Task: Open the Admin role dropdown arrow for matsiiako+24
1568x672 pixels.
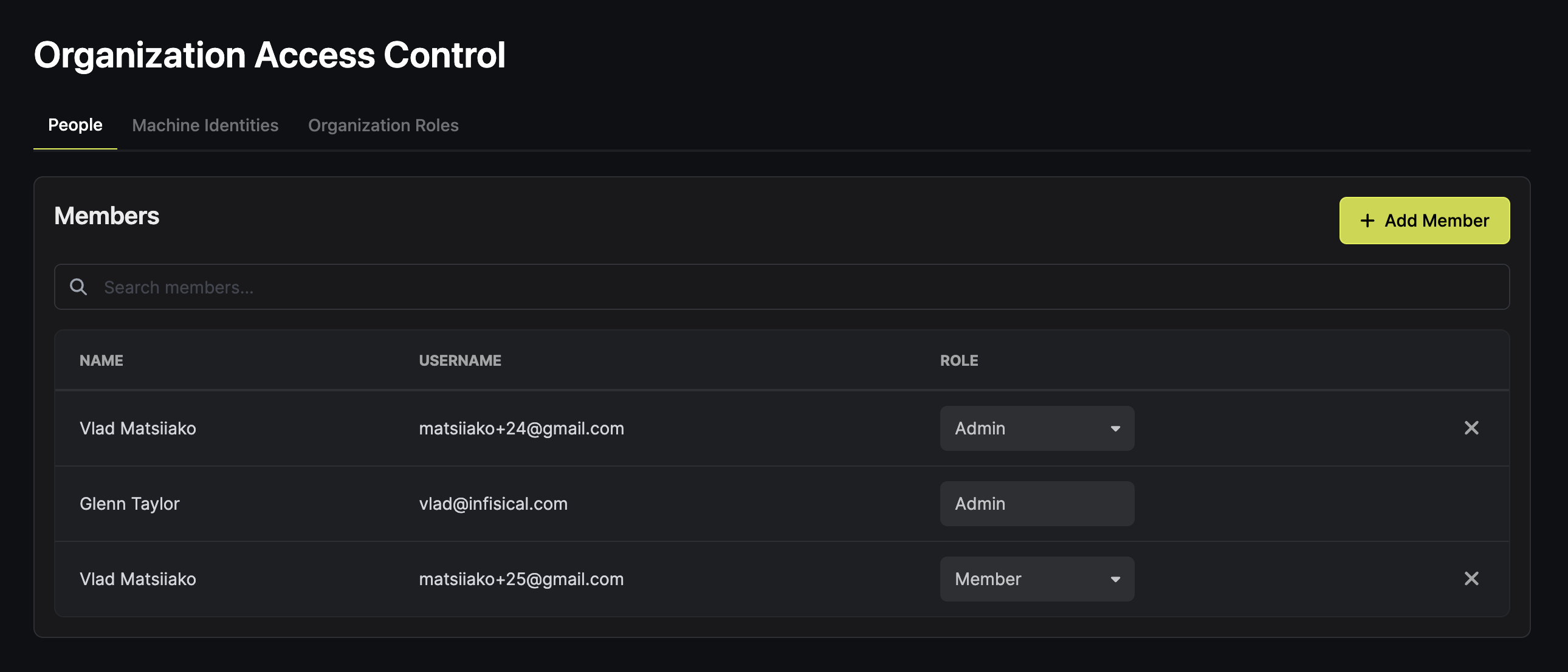Action: coord(1115,428)
